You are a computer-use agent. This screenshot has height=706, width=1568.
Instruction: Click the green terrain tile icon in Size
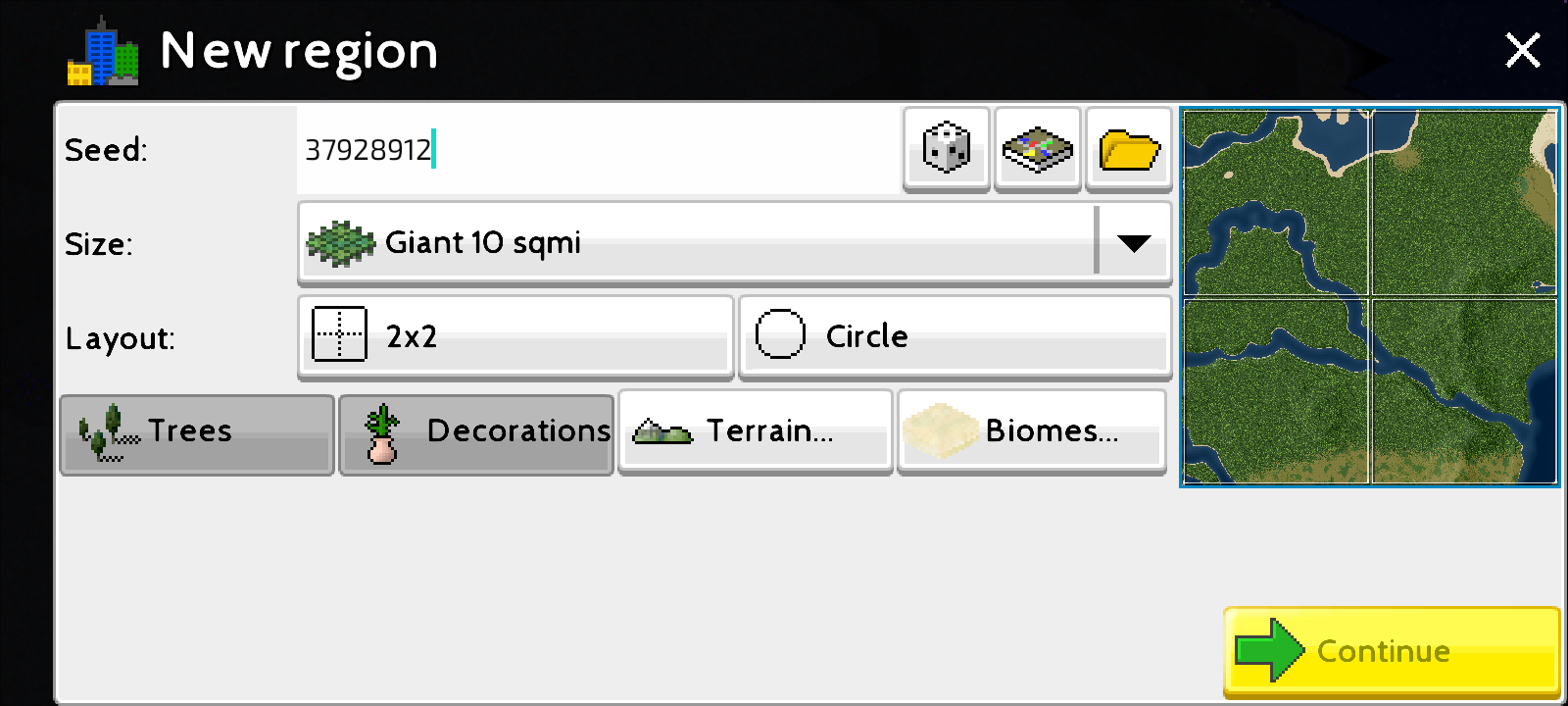340,243
